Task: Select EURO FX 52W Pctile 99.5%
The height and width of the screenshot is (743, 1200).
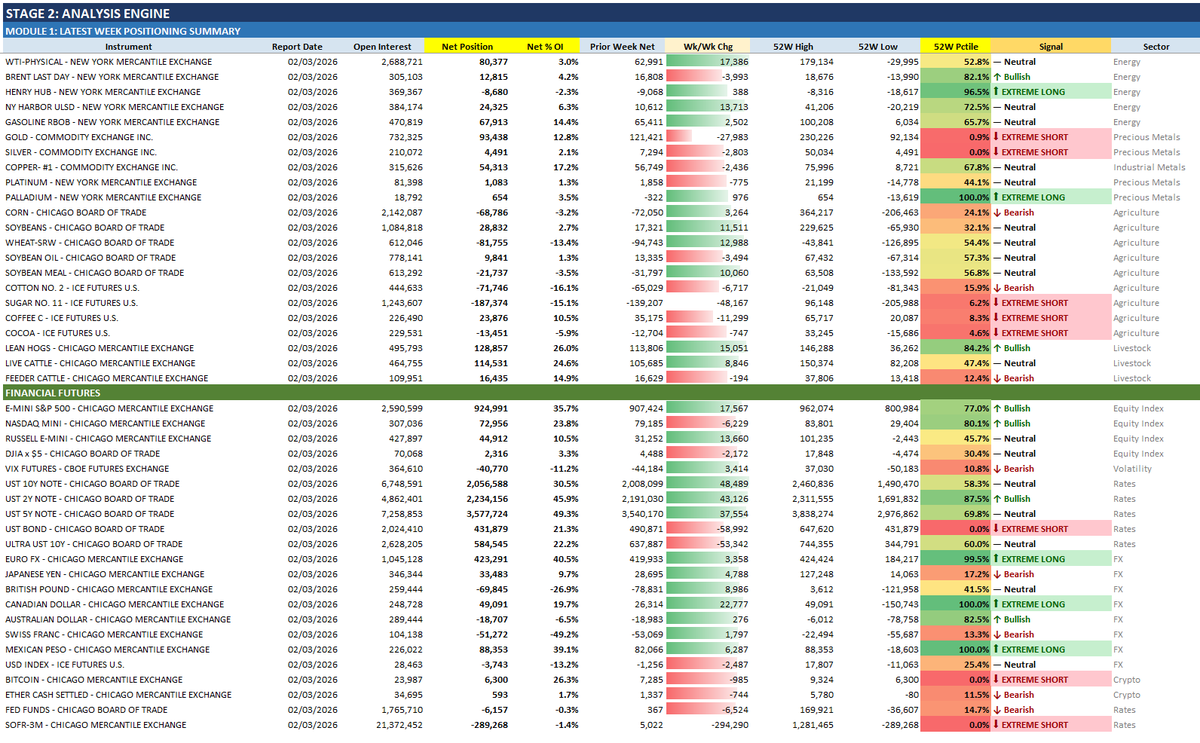Action: (956, 559)
